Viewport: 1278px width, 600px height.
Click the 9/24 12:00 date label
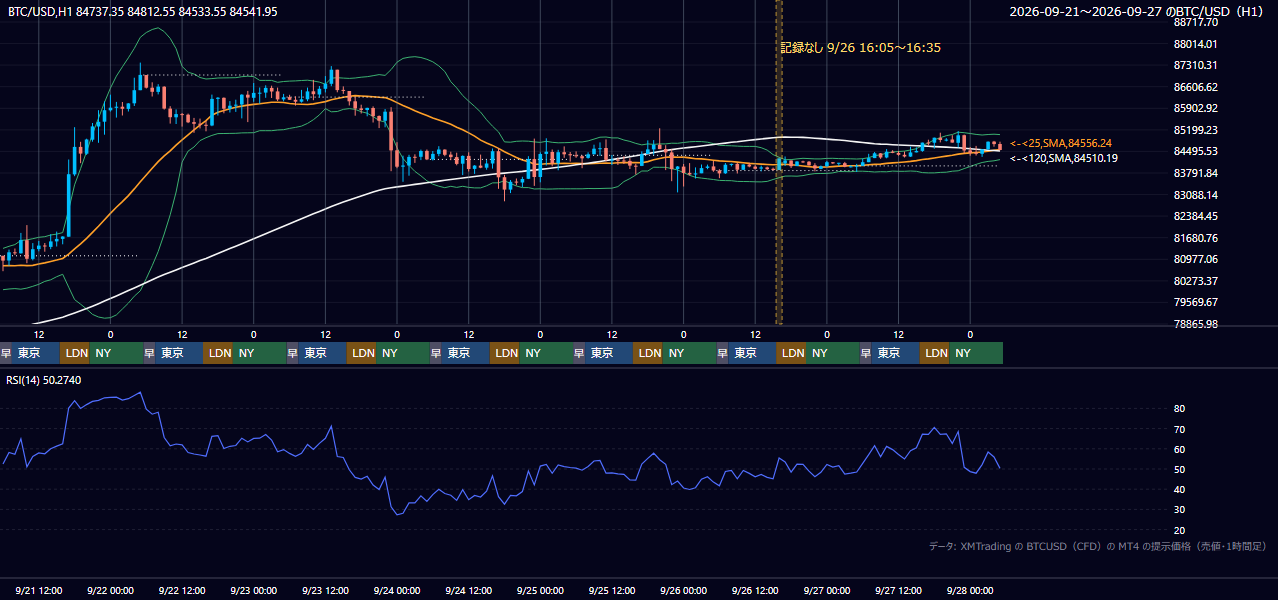click(x=469, y=590)
